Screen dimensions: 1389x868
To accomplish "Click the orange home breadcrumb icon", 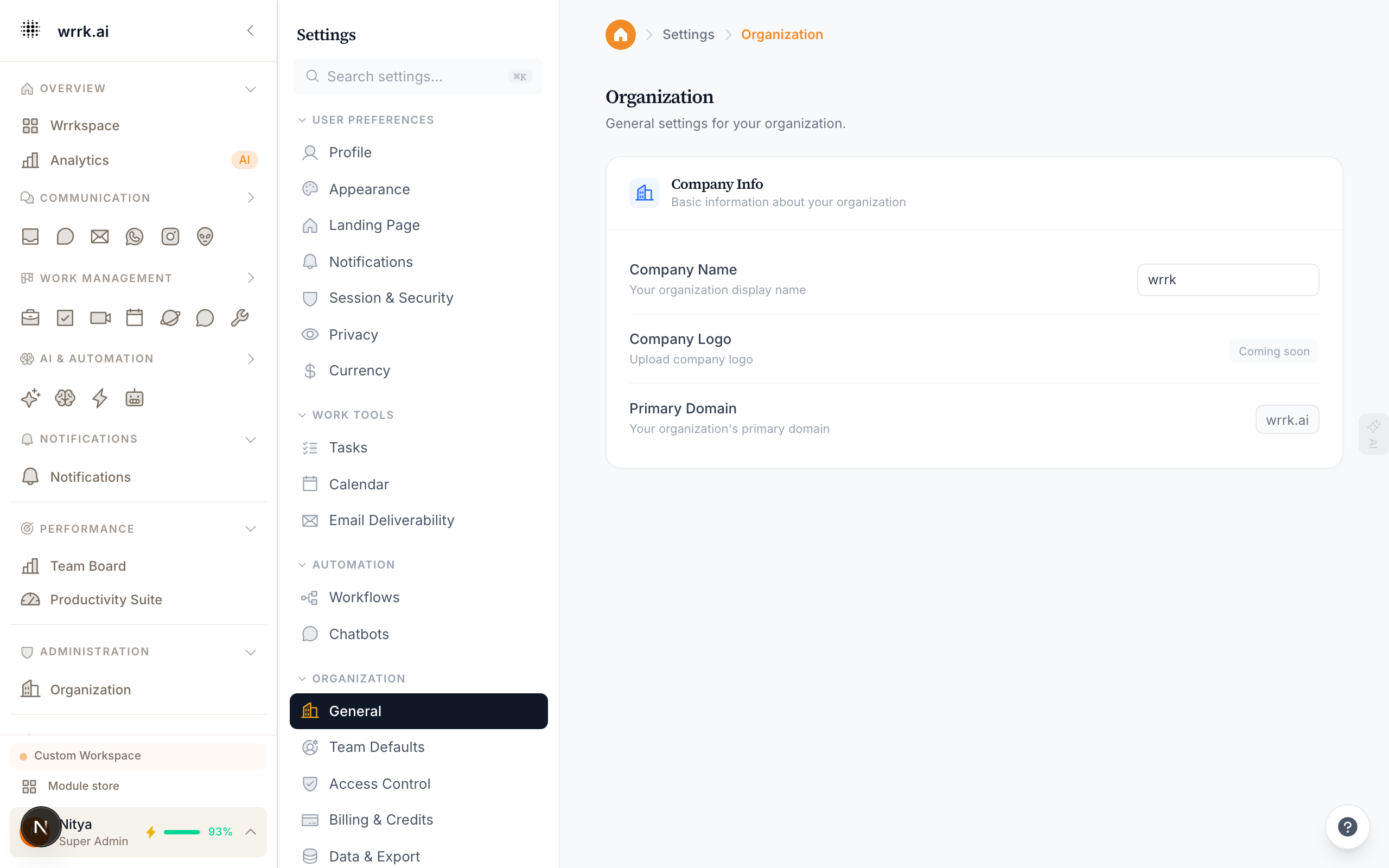I will pos(621,34).
